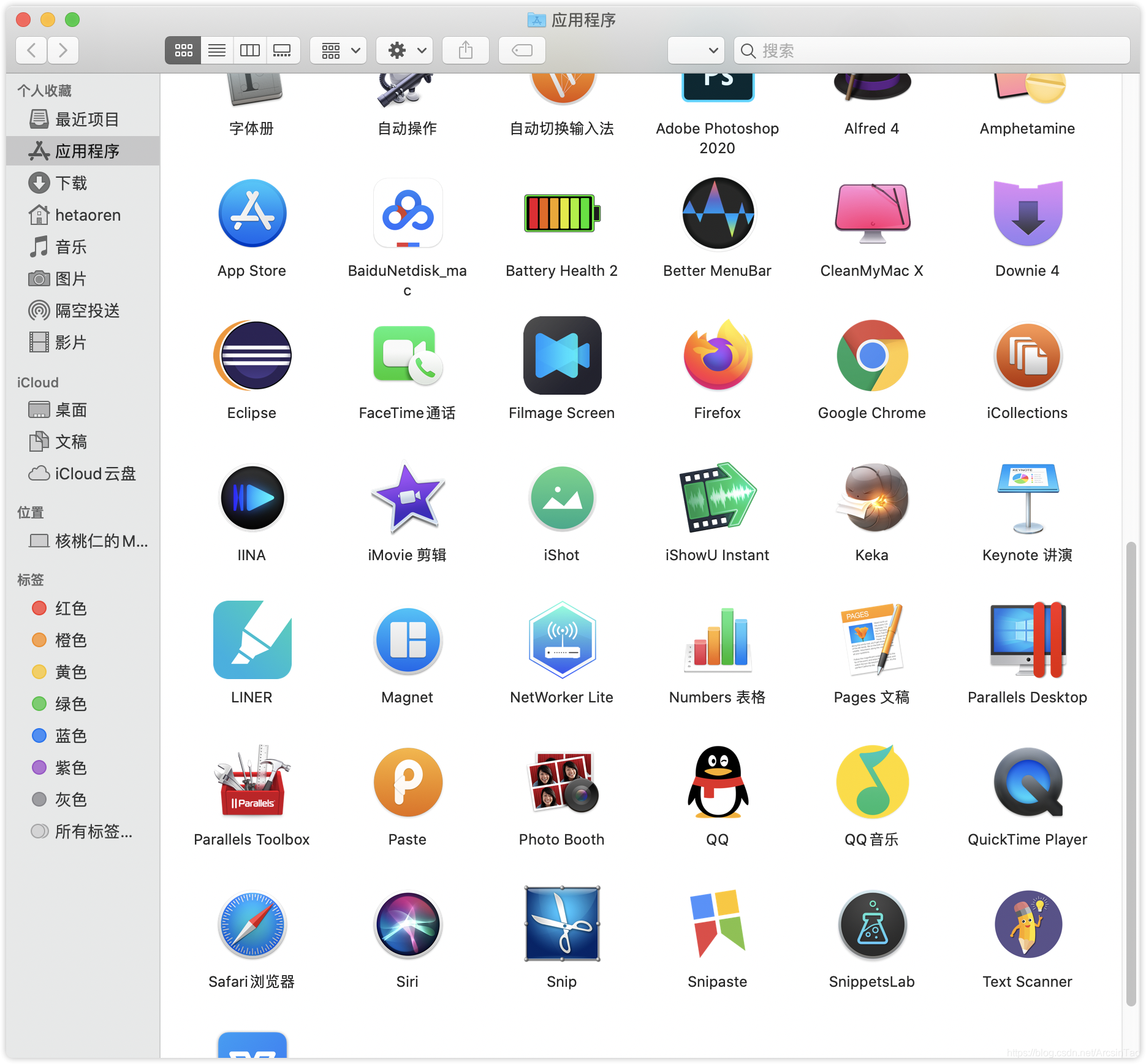Click the edit tags toolbar button
The image size is (1146, 1064).
click(x=522, y=50)
